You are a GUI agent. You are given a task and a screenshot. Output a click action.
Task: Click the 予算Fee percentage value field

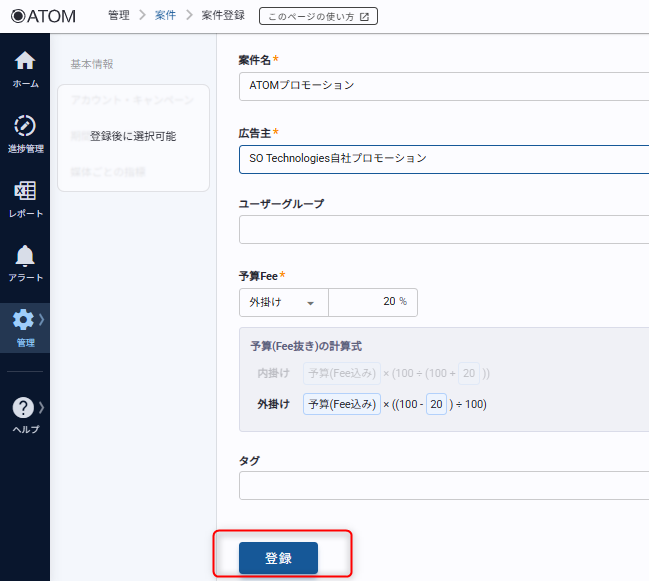(372, 302)
